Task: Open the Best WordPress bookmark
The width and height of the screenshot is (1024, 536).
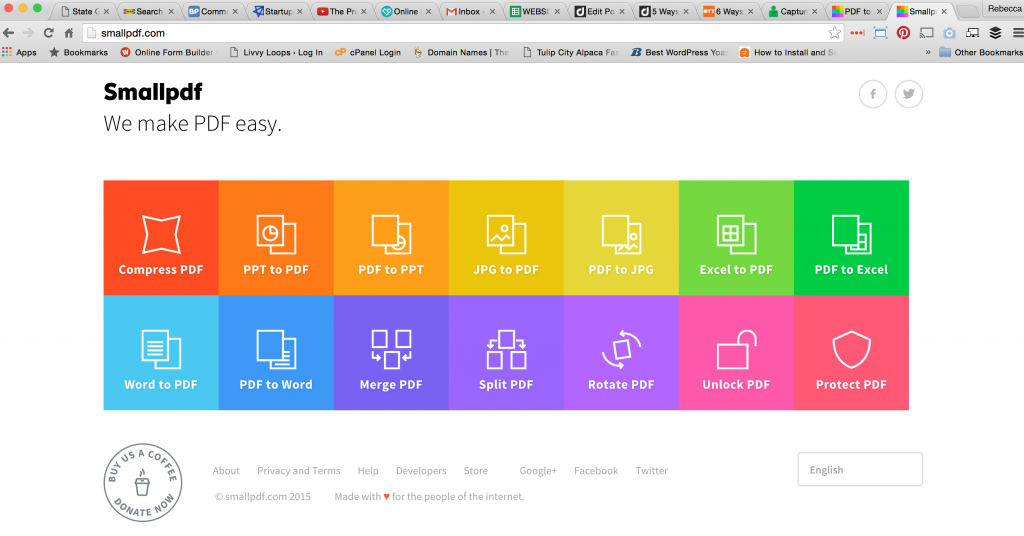Action: click(679, 52)
